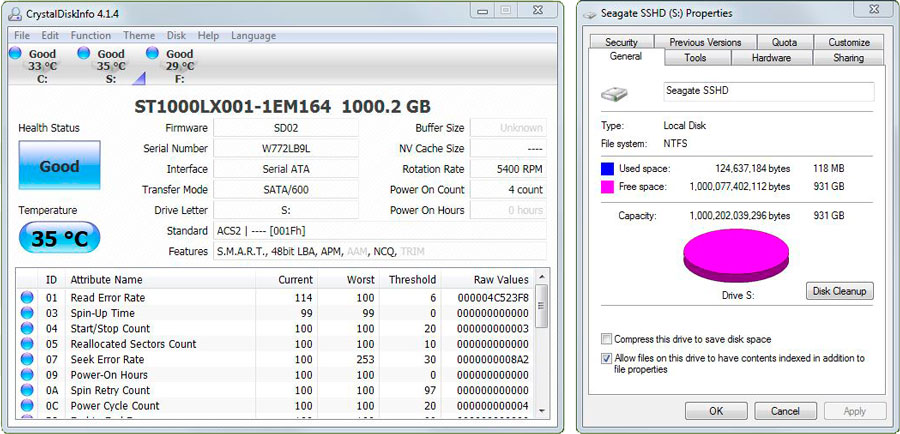Screen dimensions: 900x434
Task: Click the Attribute Name column header
Action: pos(160,280)
